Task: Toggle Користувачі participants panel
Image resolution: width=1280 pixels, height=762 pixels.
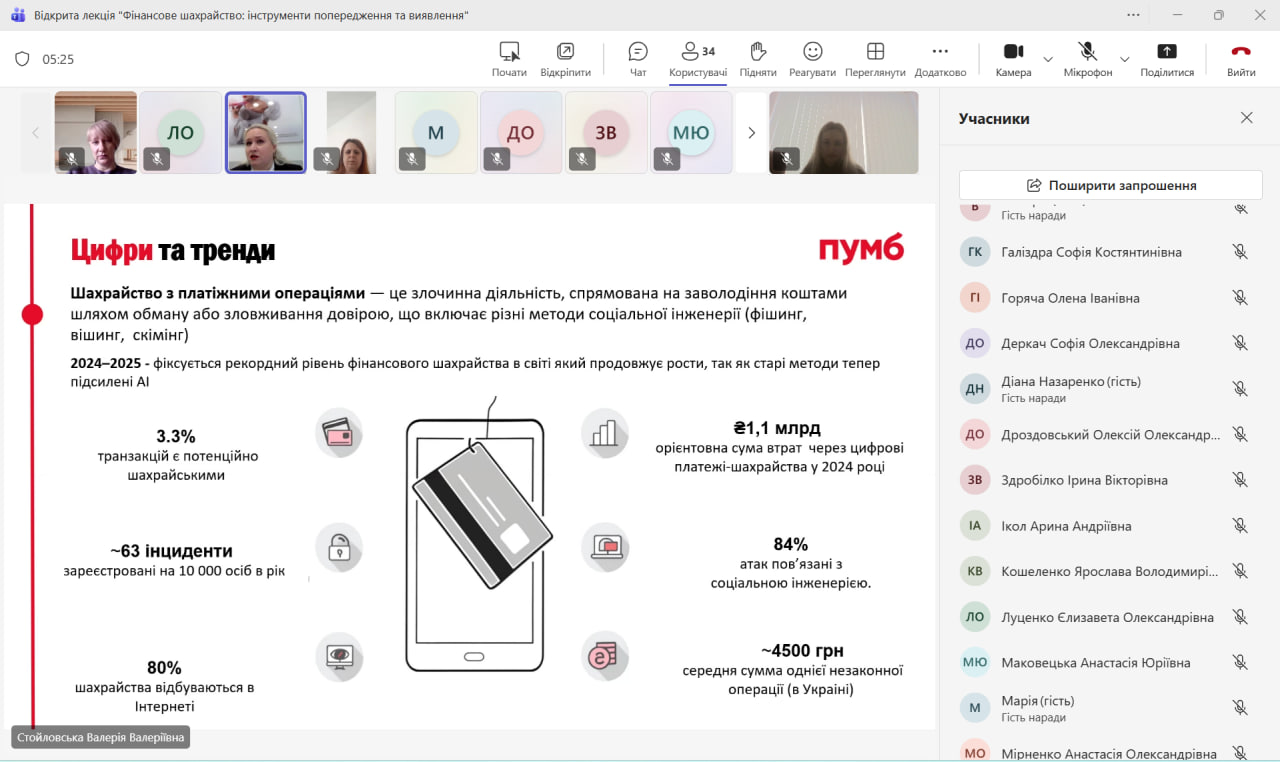Action: coord(698,58)
